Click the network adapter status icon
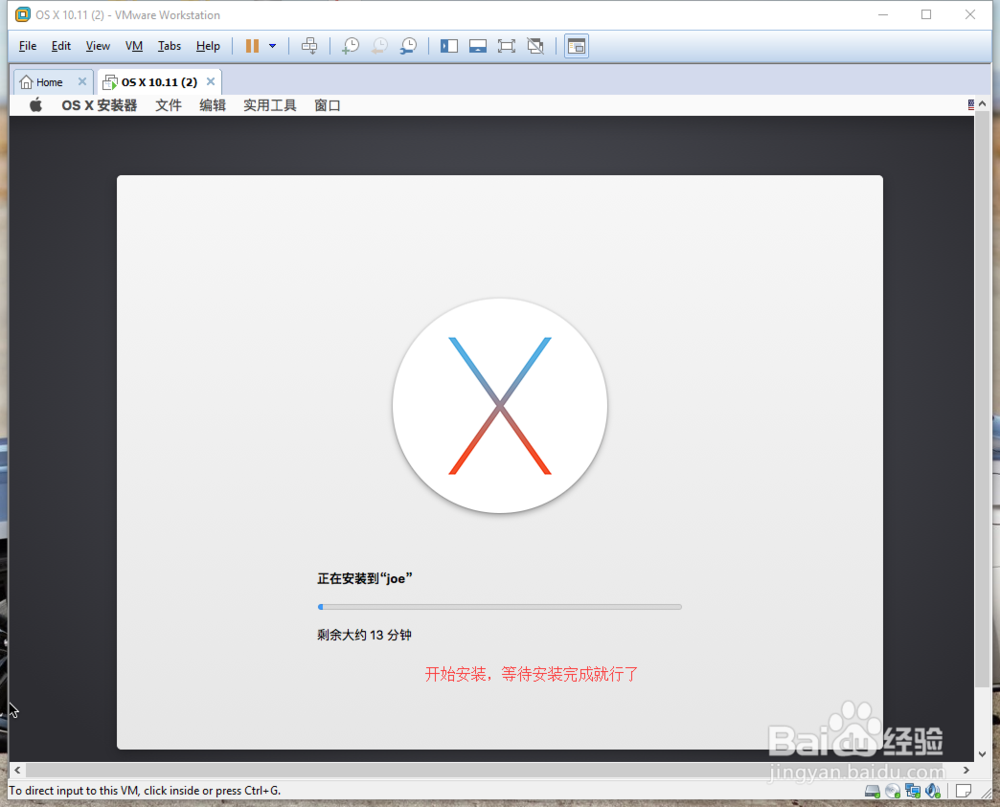The height and width of the screenshot is (807, 1000). tap(913, 792)
